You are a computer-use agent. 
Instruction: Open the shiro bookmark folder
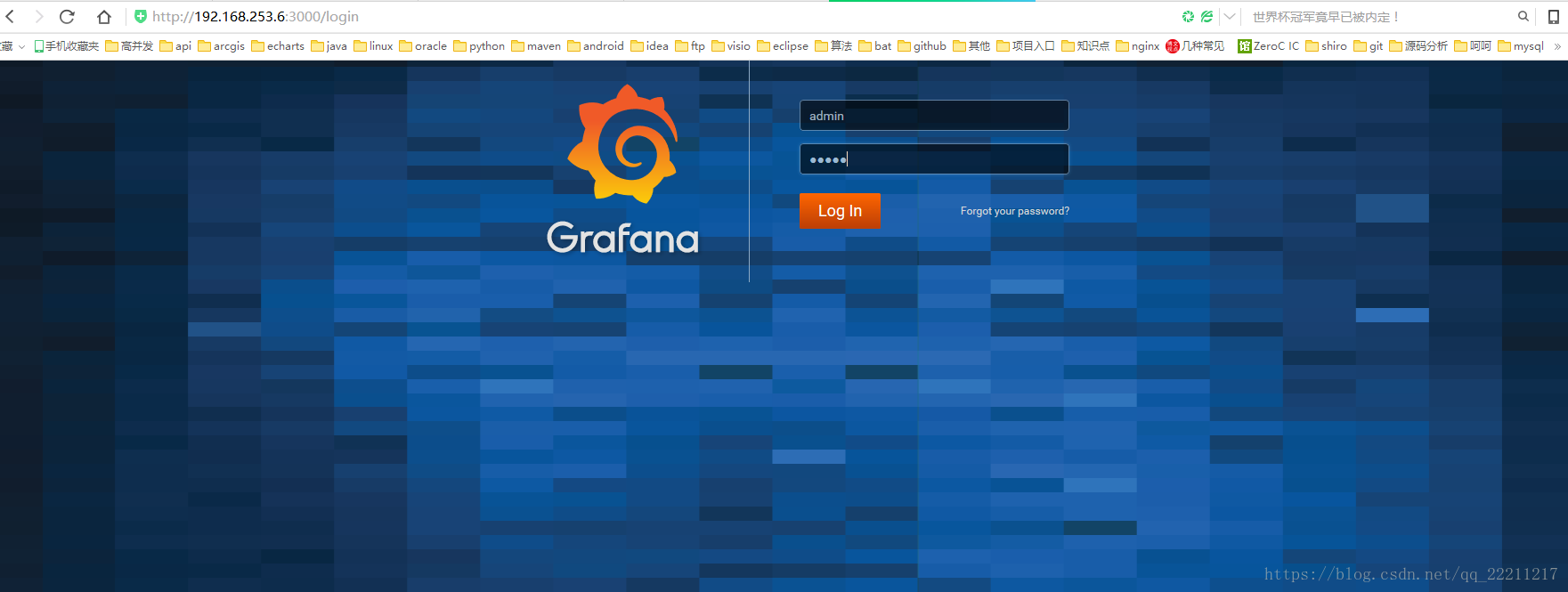pos(1327,46)
